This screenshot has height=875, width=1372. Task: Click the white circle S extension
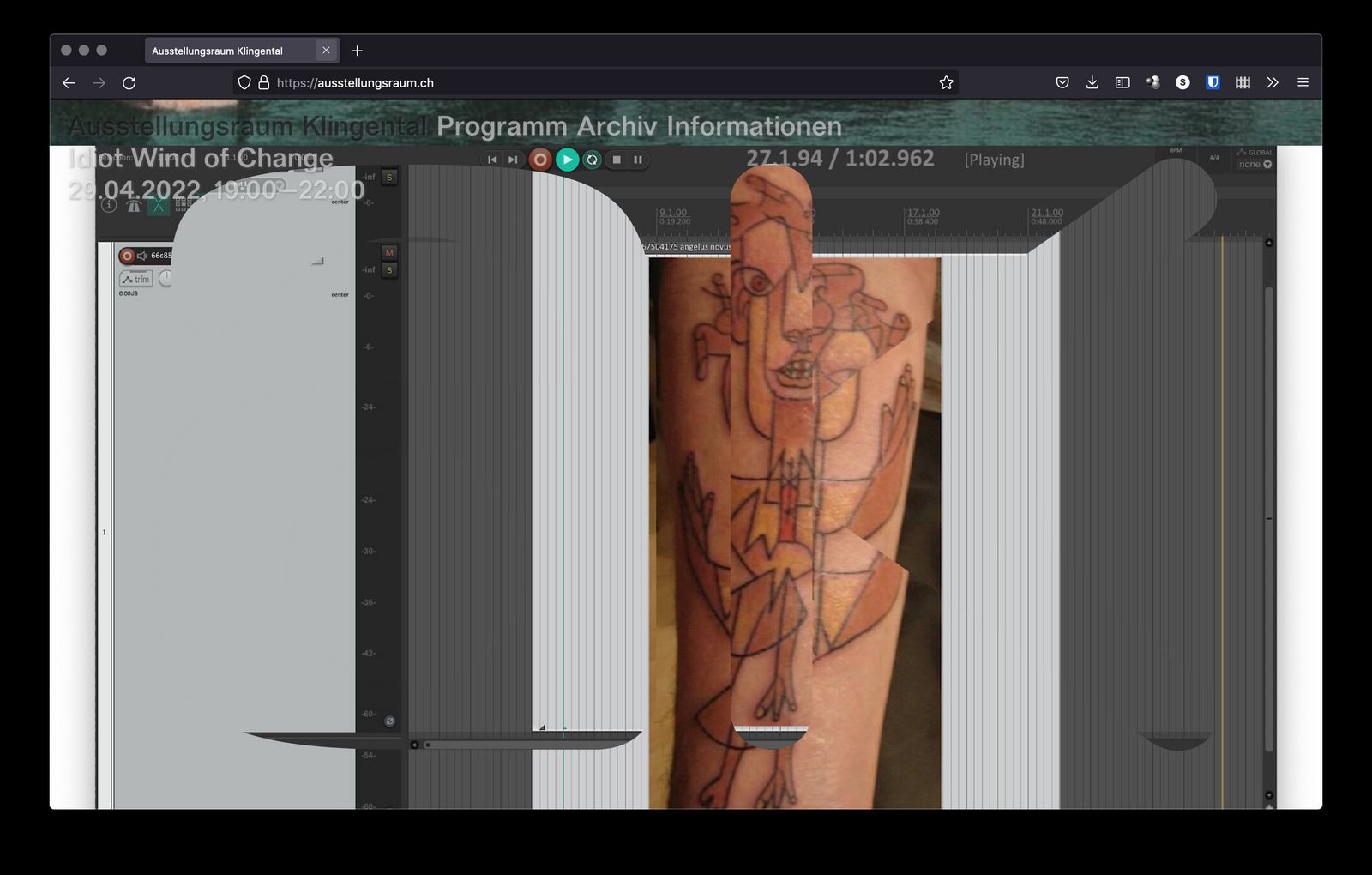point(1182,82)
